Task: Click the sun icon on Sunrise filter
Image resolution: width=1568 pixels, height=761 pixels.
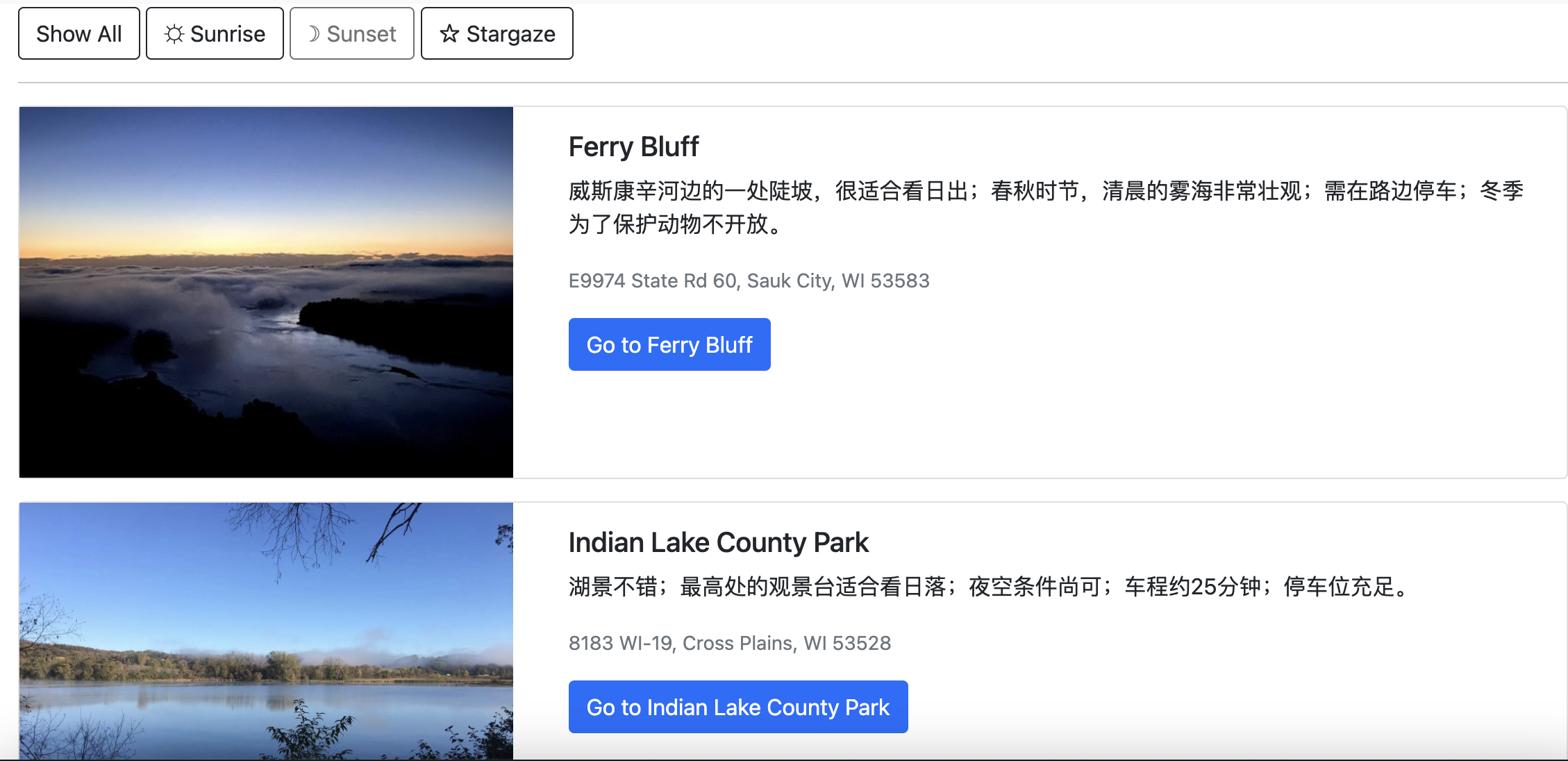Action: (x=174, y=34)
